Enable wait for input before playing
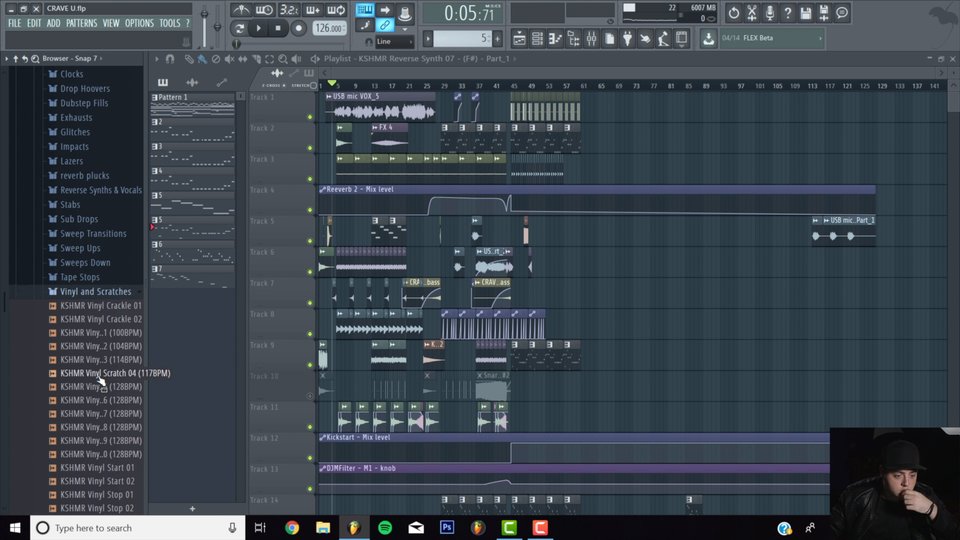The height and width of the screenshot is (540, 960). click(x=264, y=10)
